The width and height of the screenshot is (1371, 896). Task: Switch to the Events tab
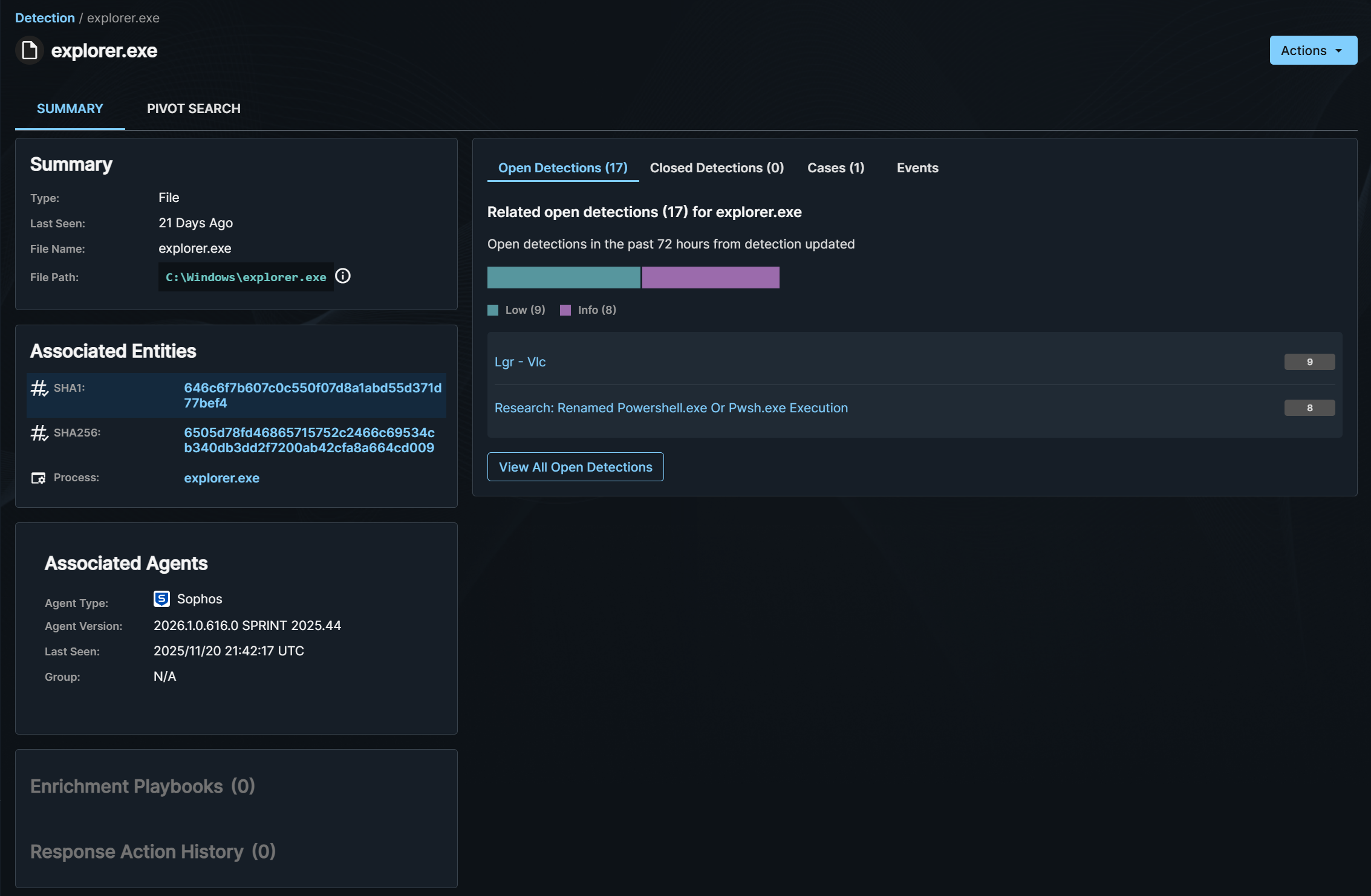click(917, 168)
